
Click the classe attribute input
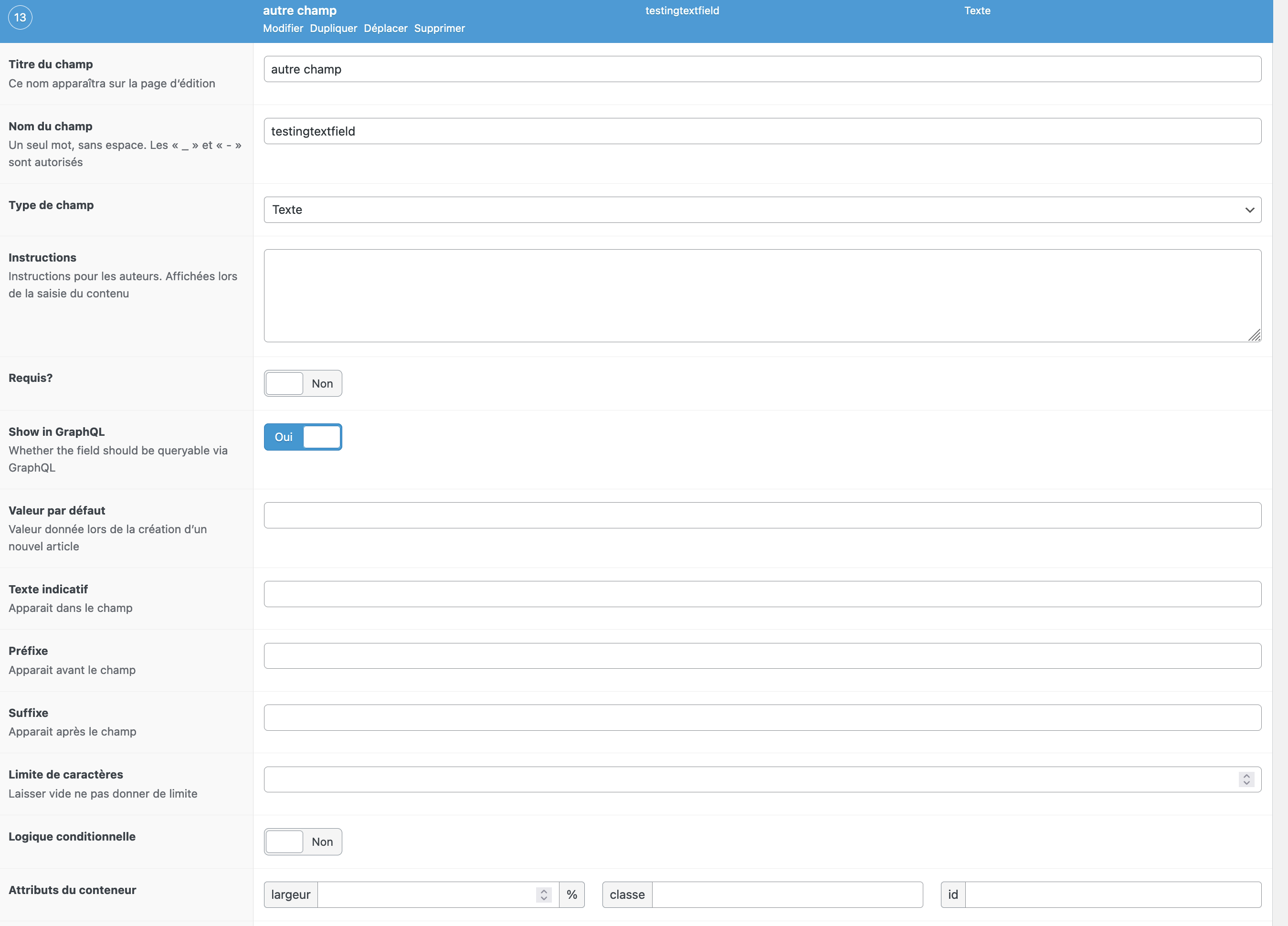[787, 895]
